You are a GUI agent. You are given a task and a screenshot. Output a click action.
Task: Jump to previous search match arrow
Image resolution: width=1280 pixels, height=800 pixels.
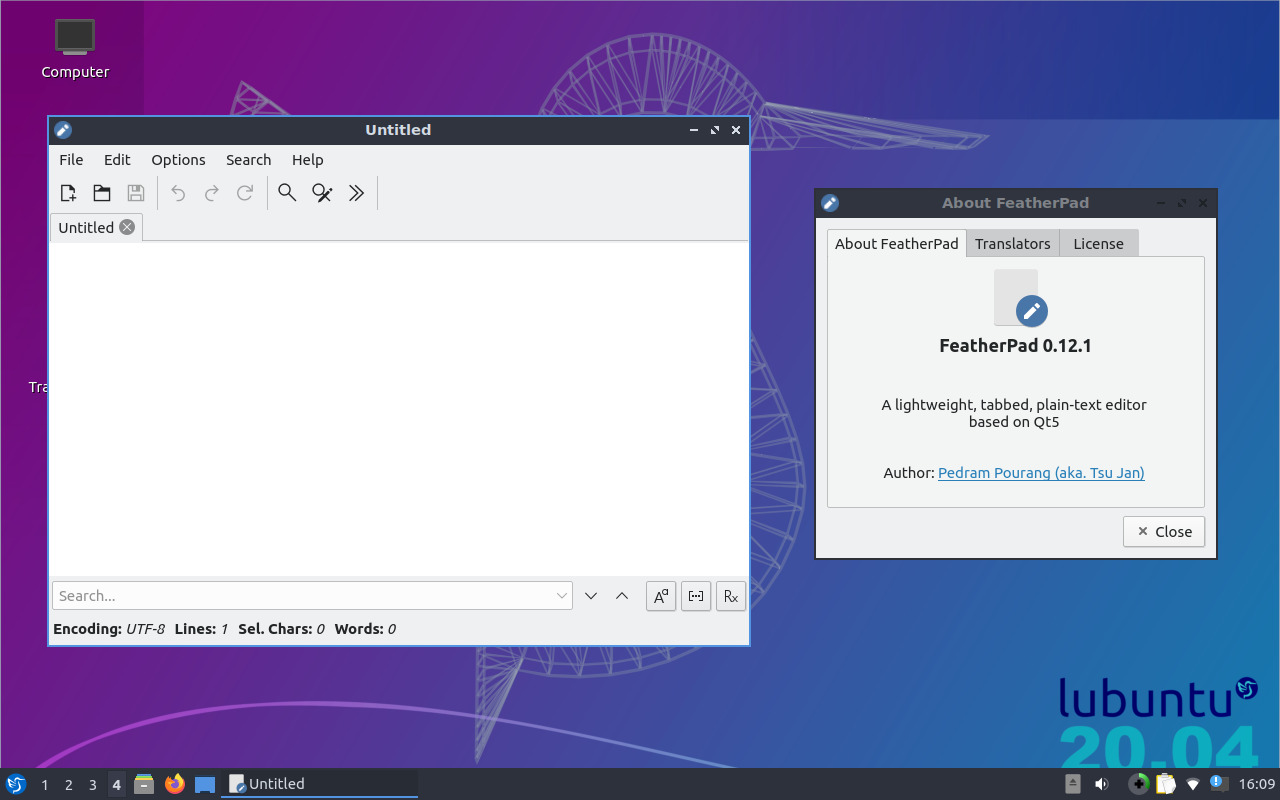pyautogui.click(x=622, y=596)
